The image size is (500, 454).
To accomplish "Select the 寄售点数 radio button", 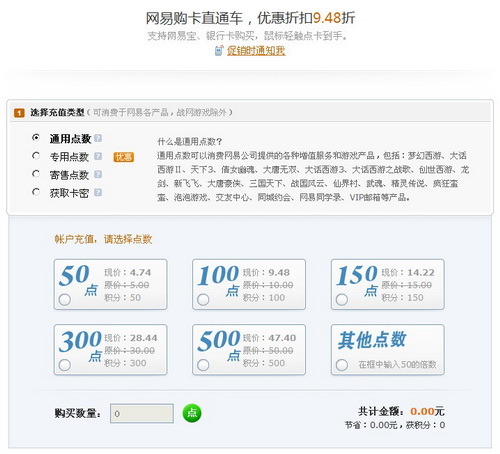I will coord(36,174).
